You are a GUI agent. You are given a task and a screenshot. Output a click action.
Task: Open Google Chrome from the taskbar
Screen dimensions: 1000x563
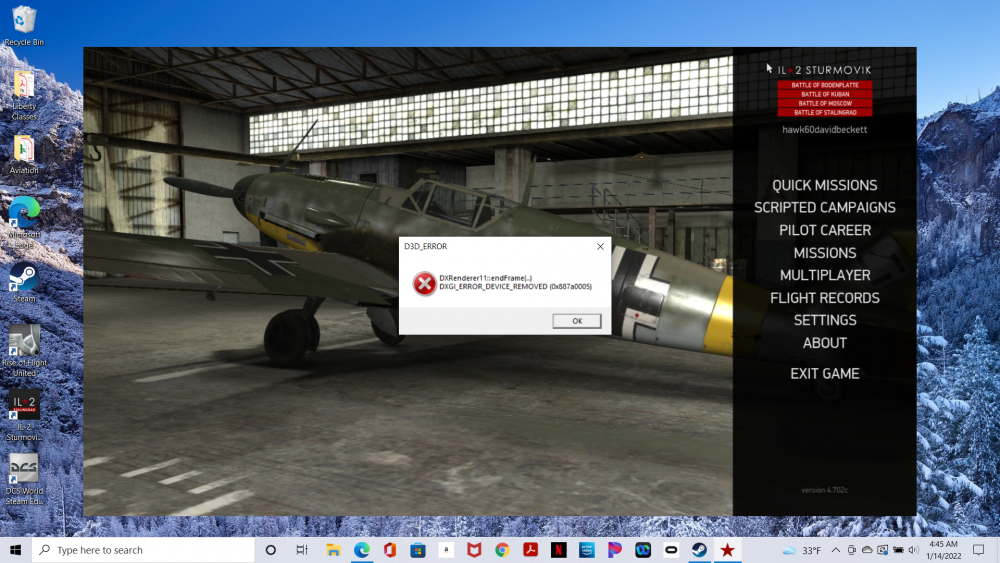pyautogui.click(x=502, y=550)
